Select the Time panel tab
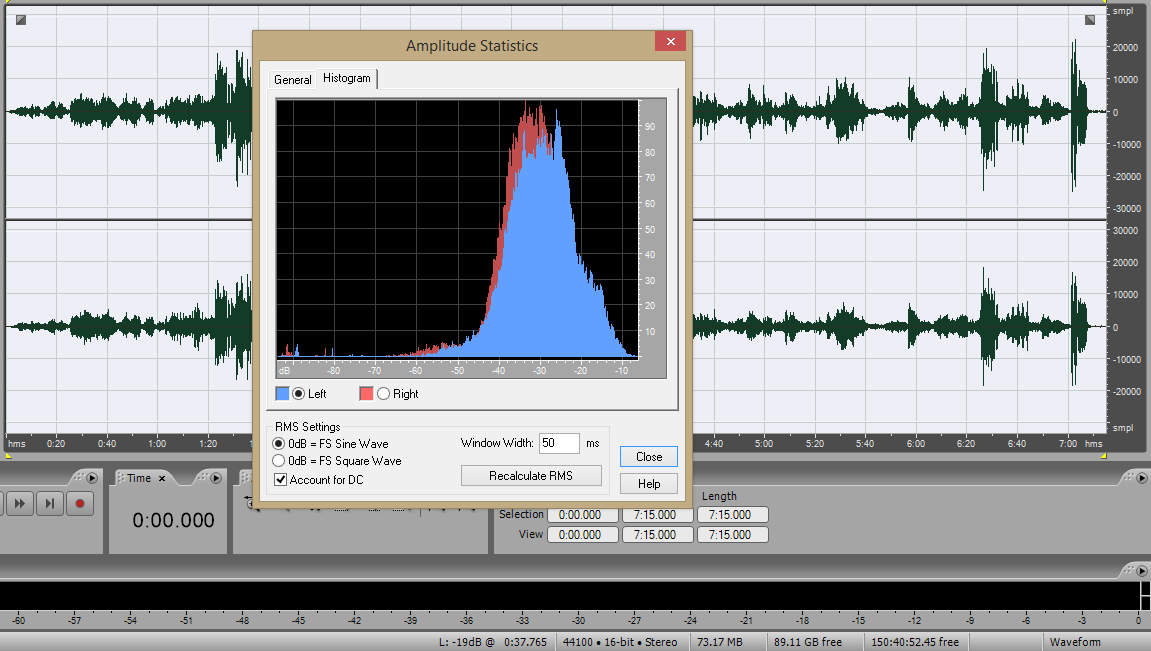Viewport: 1151px width, 651px height. click(139, 478)
